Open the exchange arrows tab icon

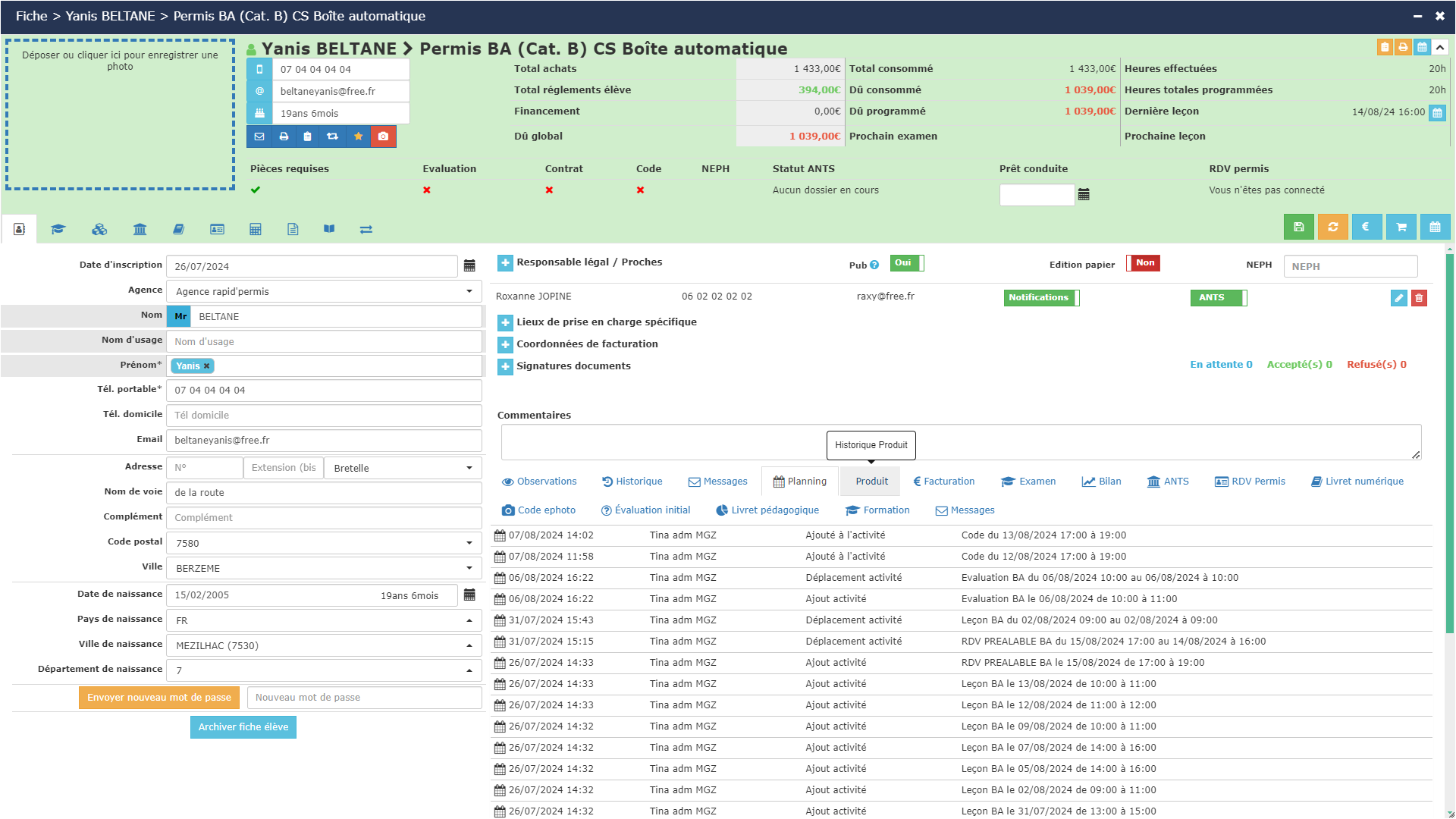point(366,229)
